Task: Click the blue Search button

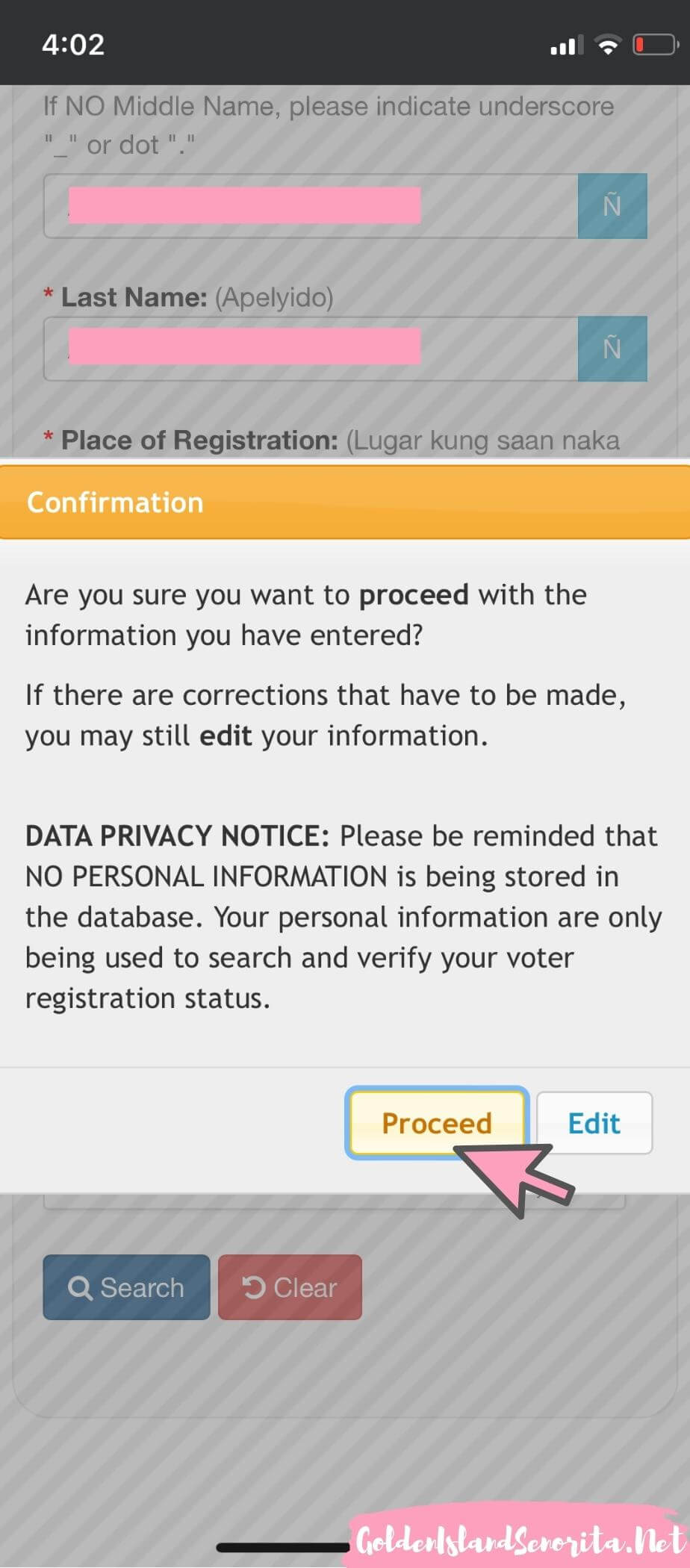Action: coord(126,1287)
